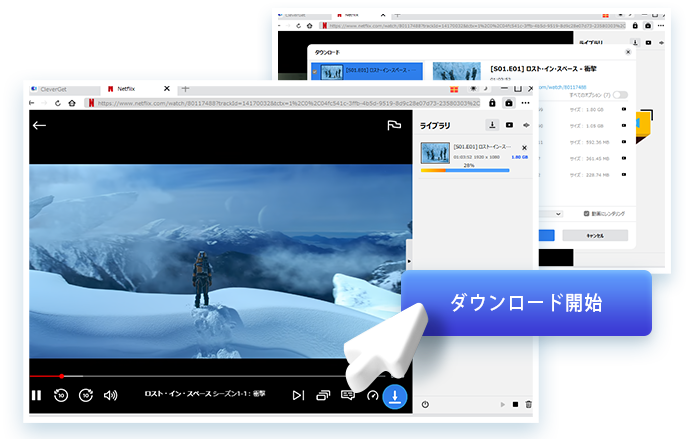Reload the page in back window

298,26
